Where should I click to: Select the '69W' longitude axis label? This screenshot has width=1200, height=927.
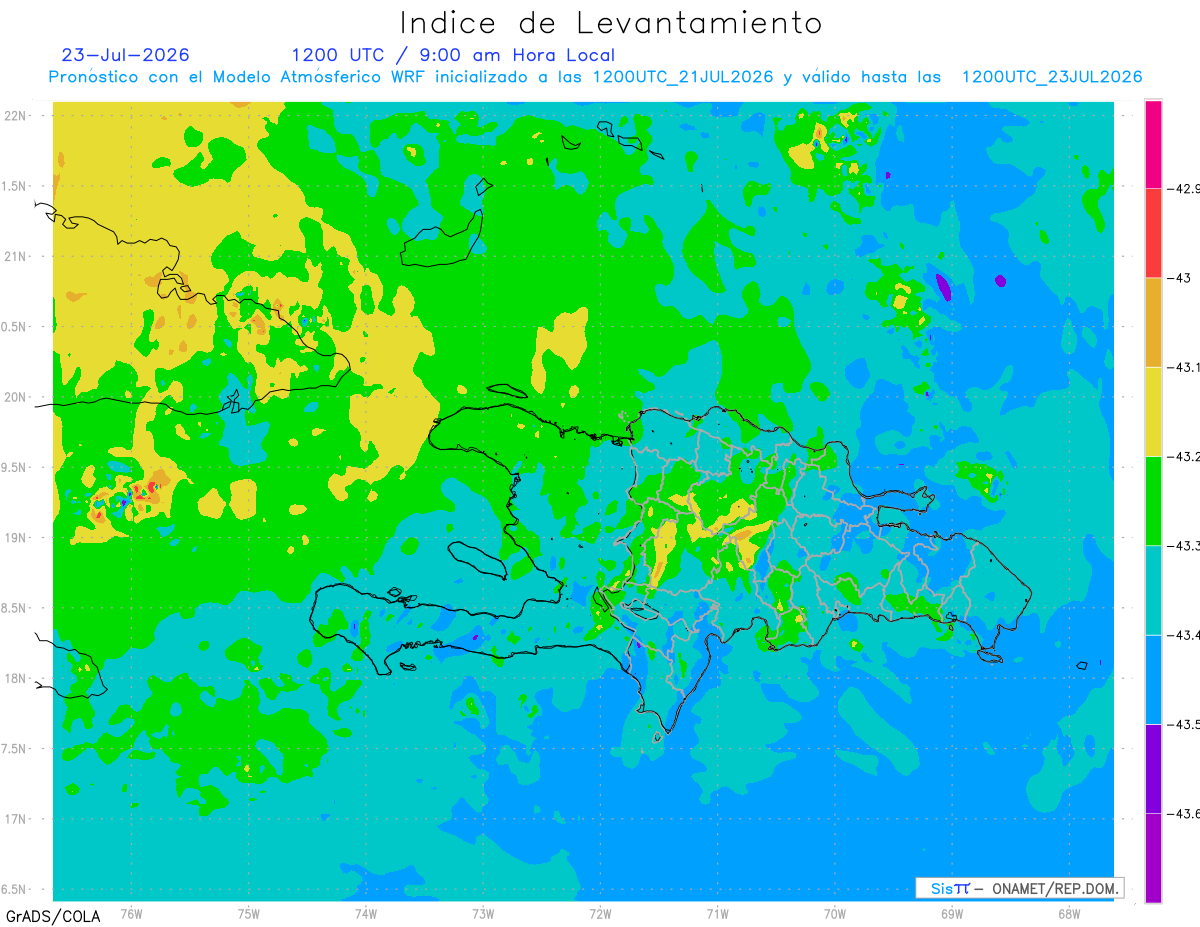coord(951,913)
